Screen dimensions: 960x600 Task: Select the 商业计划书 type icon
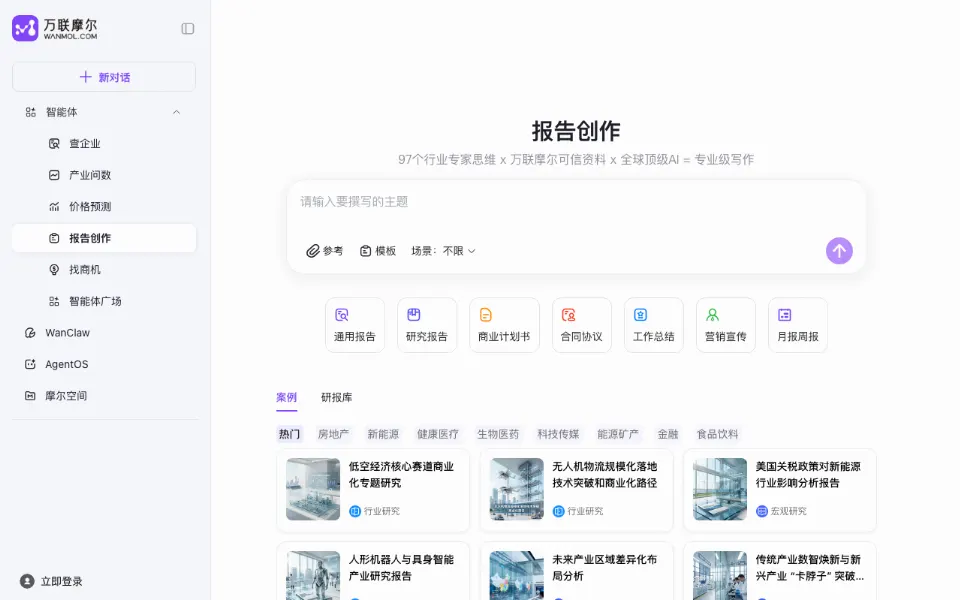(486, 315)
